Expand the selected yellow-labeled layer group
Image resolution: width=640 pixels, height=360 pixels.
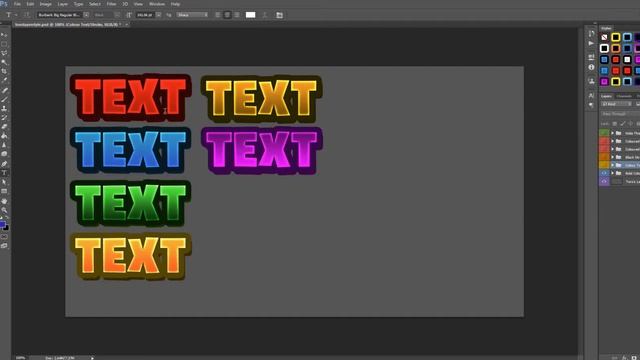(612, 165)
